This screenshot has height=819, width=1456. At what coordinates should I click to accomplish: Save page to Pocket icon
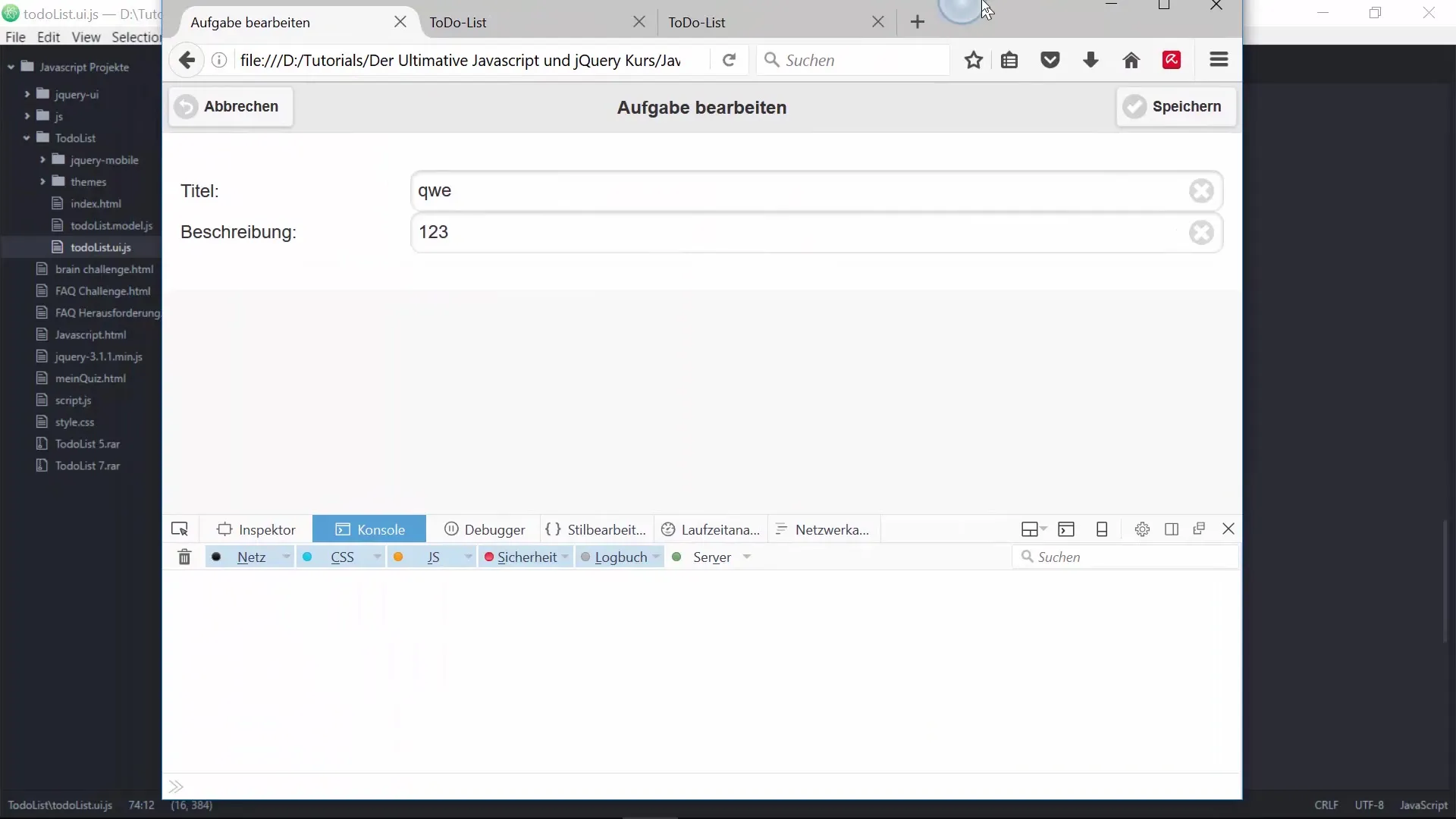pyautogui.click(x=1050, y=60)
